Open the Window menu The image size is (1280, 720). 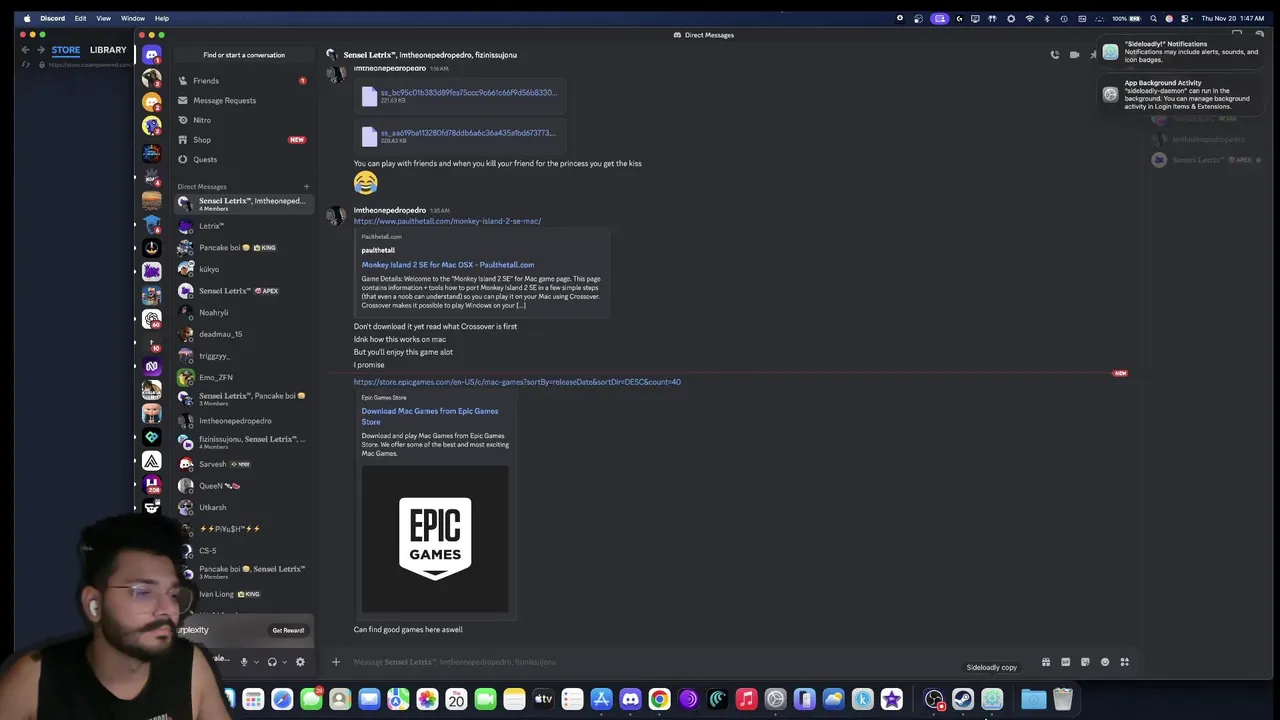pos(133,18)
